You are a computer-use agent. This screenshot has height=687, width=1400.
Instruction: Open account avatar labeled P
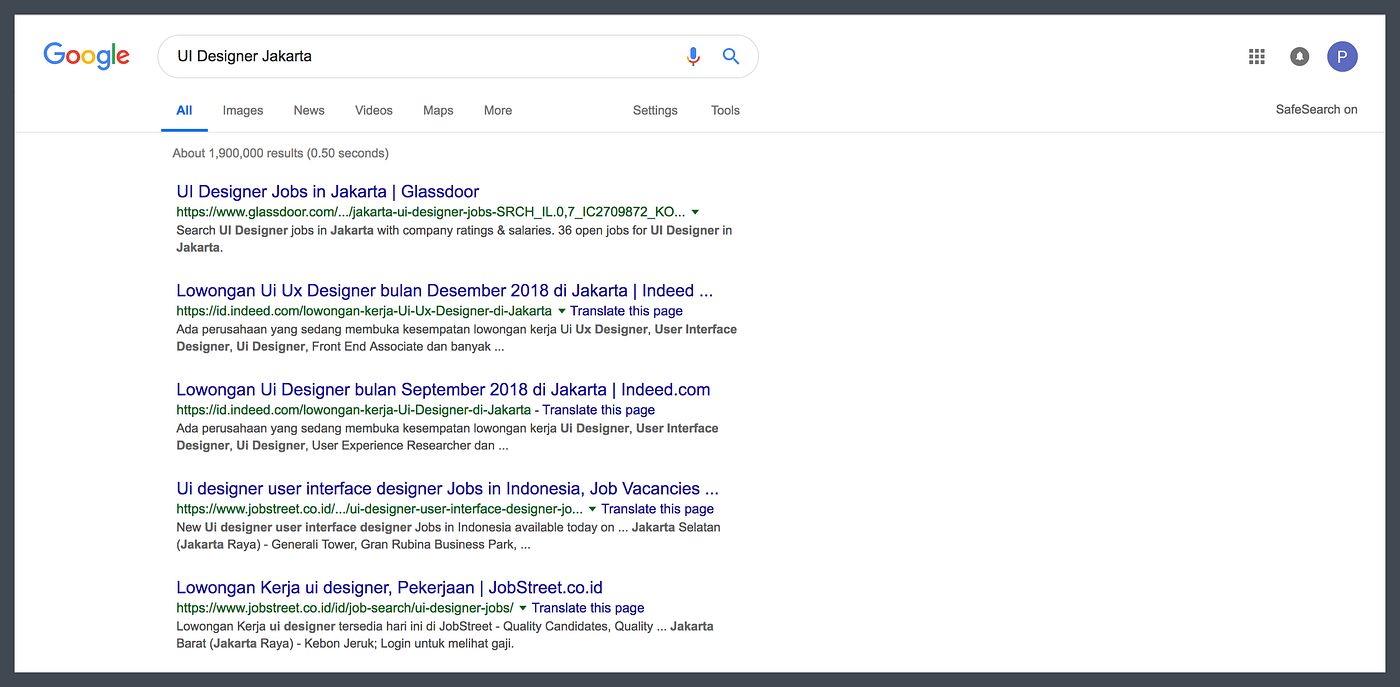point(1342,57)
